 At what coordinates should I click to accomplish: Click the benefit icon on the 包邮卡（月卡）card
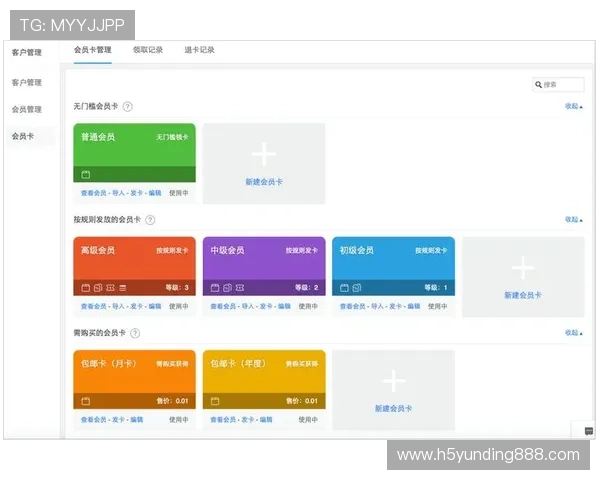click(86, 401)
